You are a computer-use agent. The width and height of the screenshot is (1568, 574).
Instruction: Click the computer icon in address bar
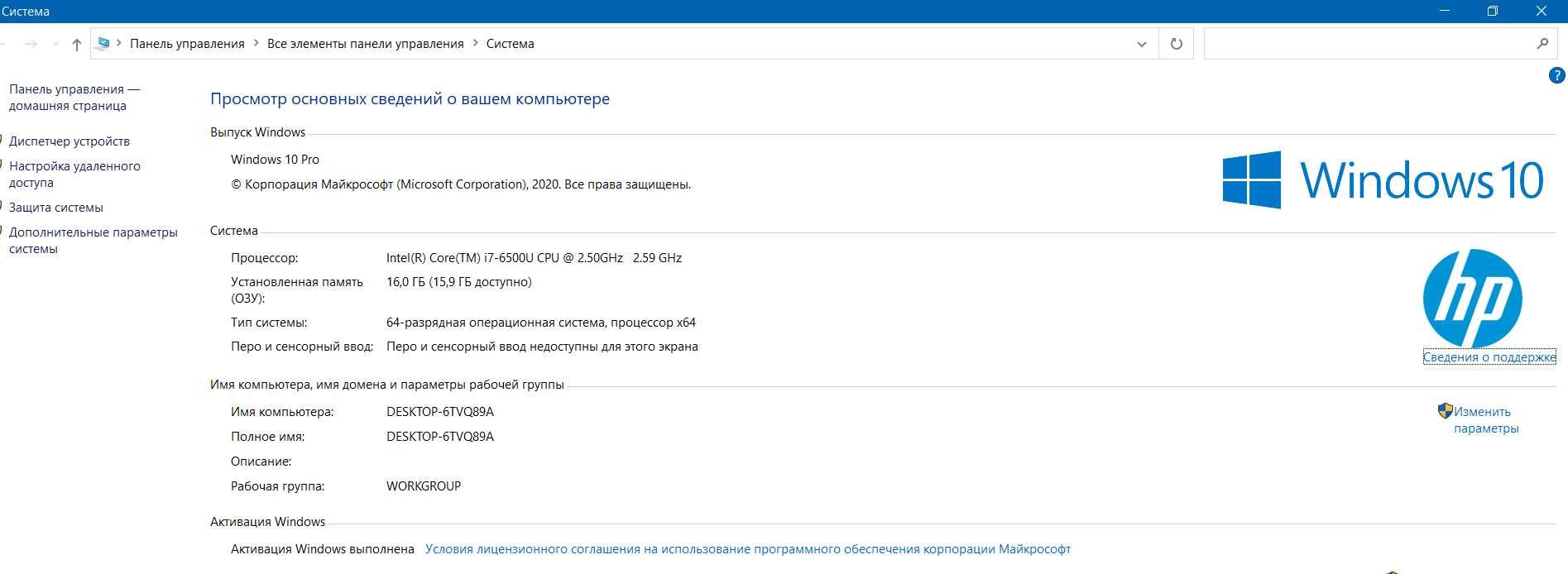103,44
